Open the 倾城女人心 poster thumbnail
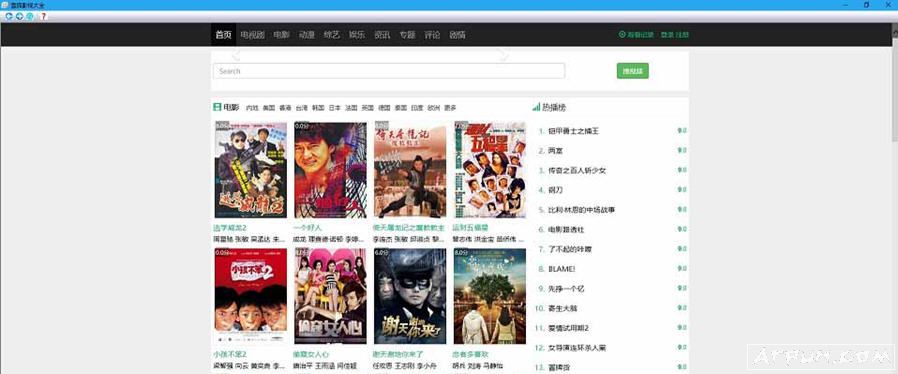This screenshot has width=898, height=374. tap(330, 296)
